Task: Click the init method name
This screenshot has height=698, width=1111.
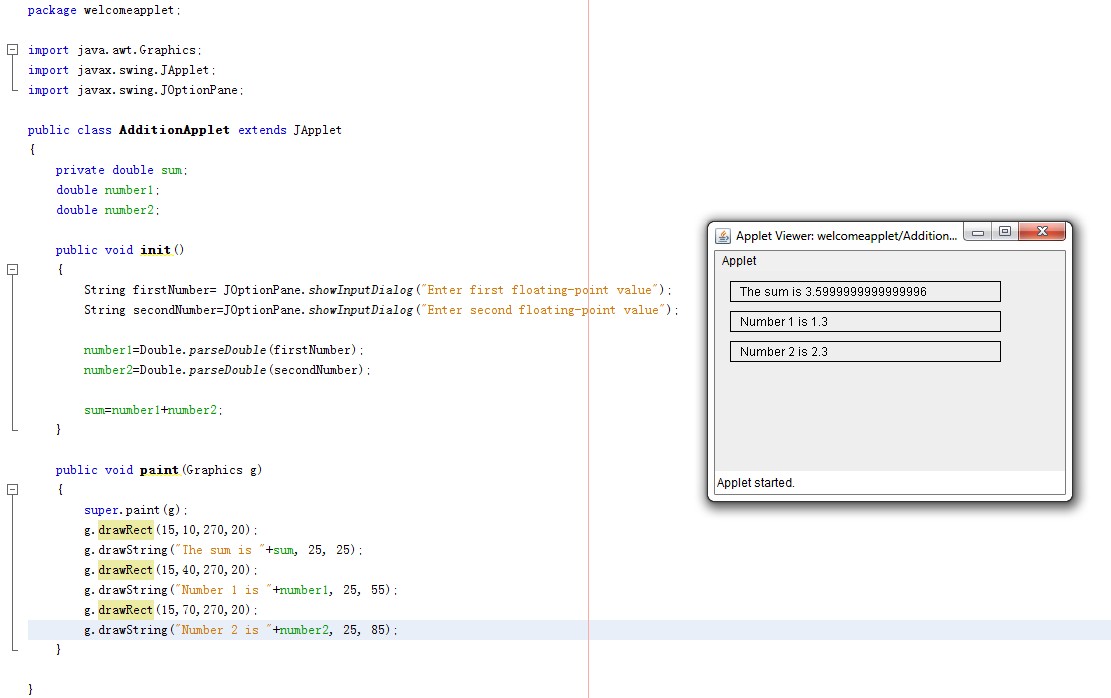Action: 155,249
